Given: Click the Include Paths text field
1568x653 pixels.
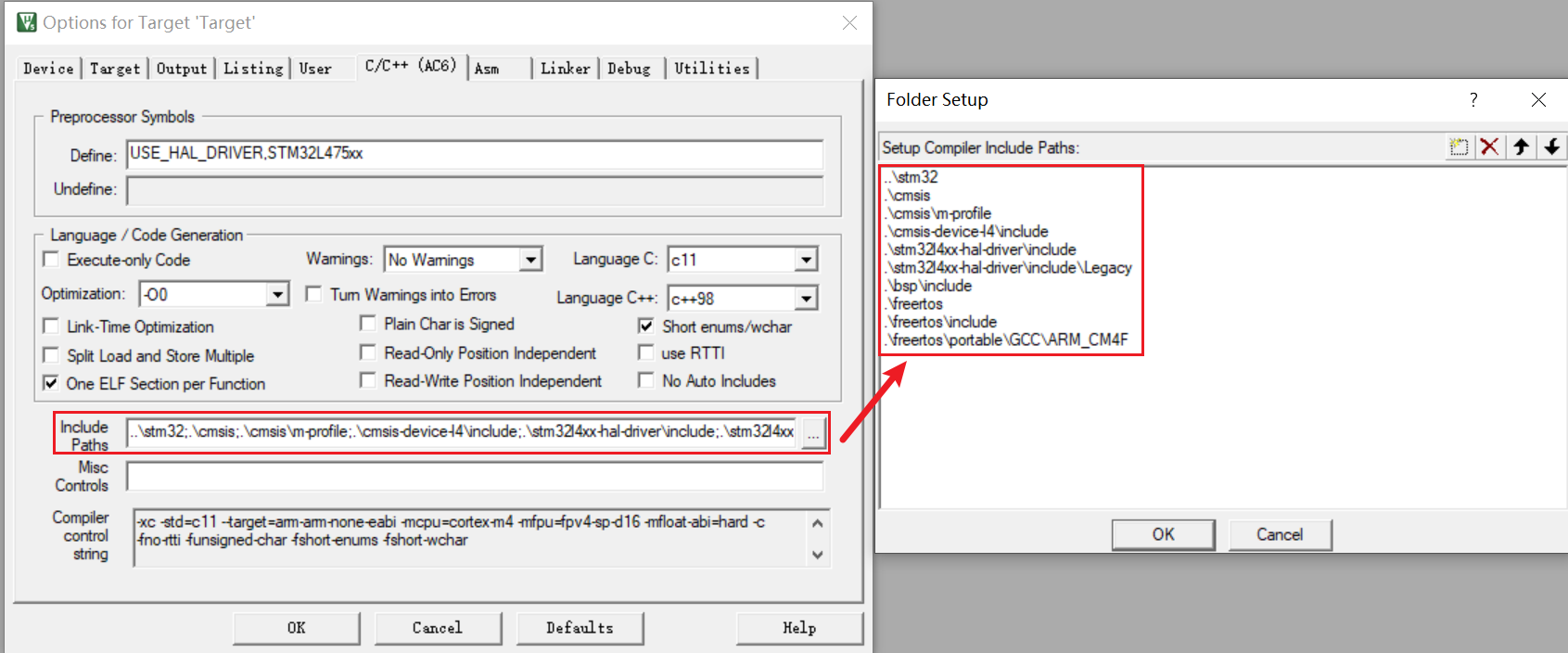Looking at the screenshot, I should click(x=462, y=432).
